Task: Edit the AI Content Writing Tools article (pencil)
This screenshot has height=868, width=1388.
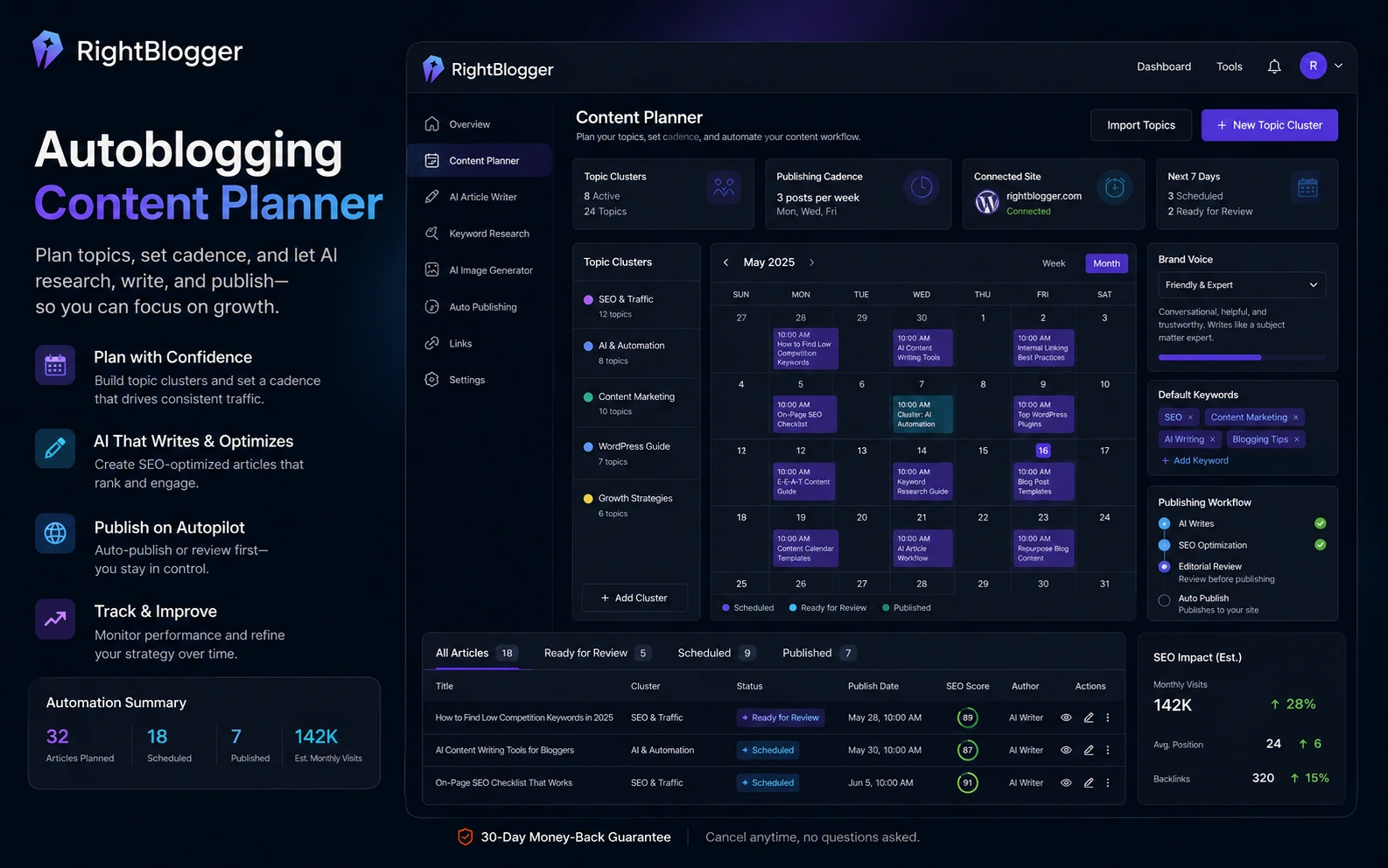Action: click(x=1089, y=750)
